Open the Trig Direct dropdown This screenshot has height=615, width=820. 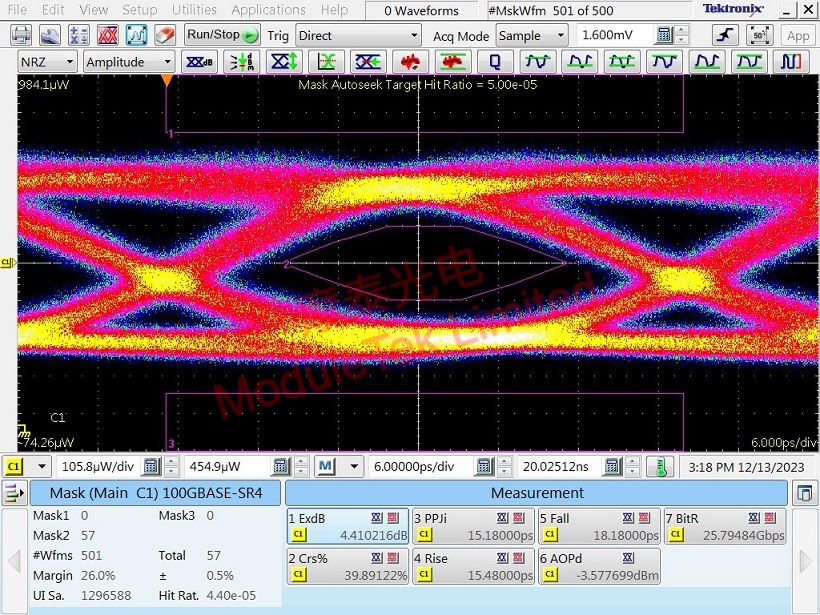[355, 33]
